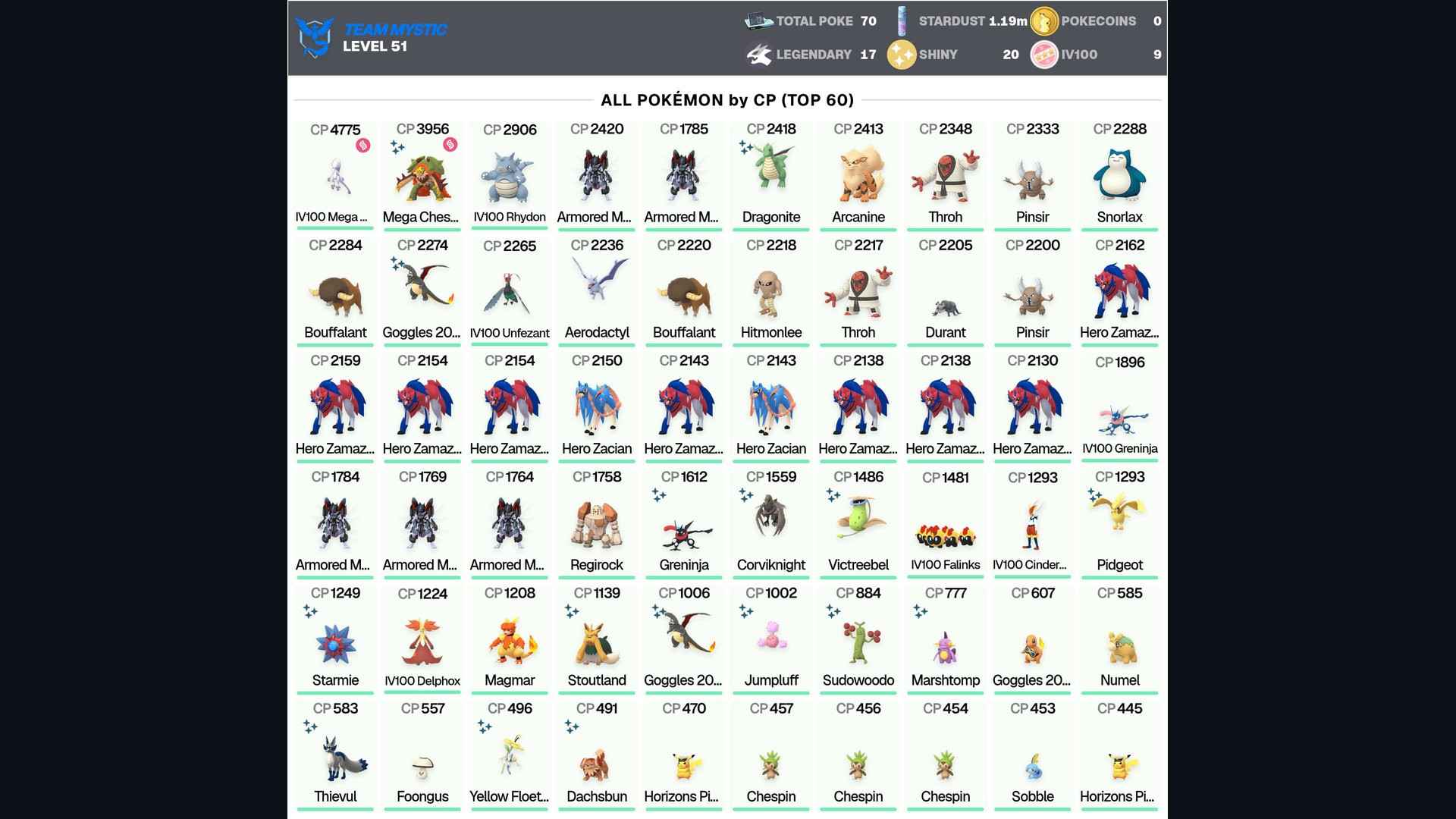
Task: Click the shiny Pidgeot CP 1293 sprite
Action: click(x=1120, y=511)
